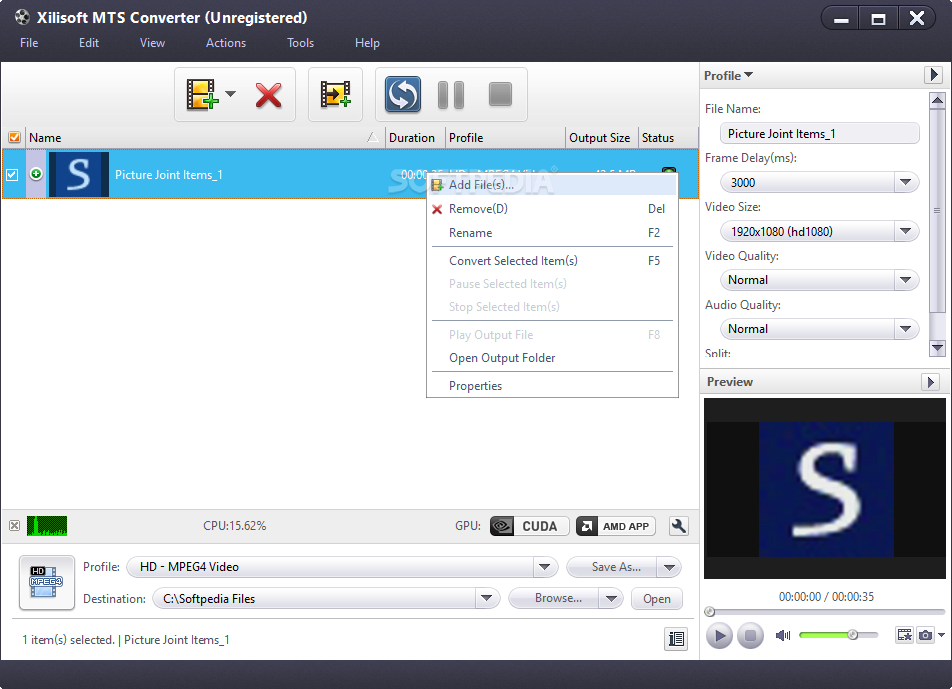Open the Video Size 1920x1080 dropdown

pos(905,231)
